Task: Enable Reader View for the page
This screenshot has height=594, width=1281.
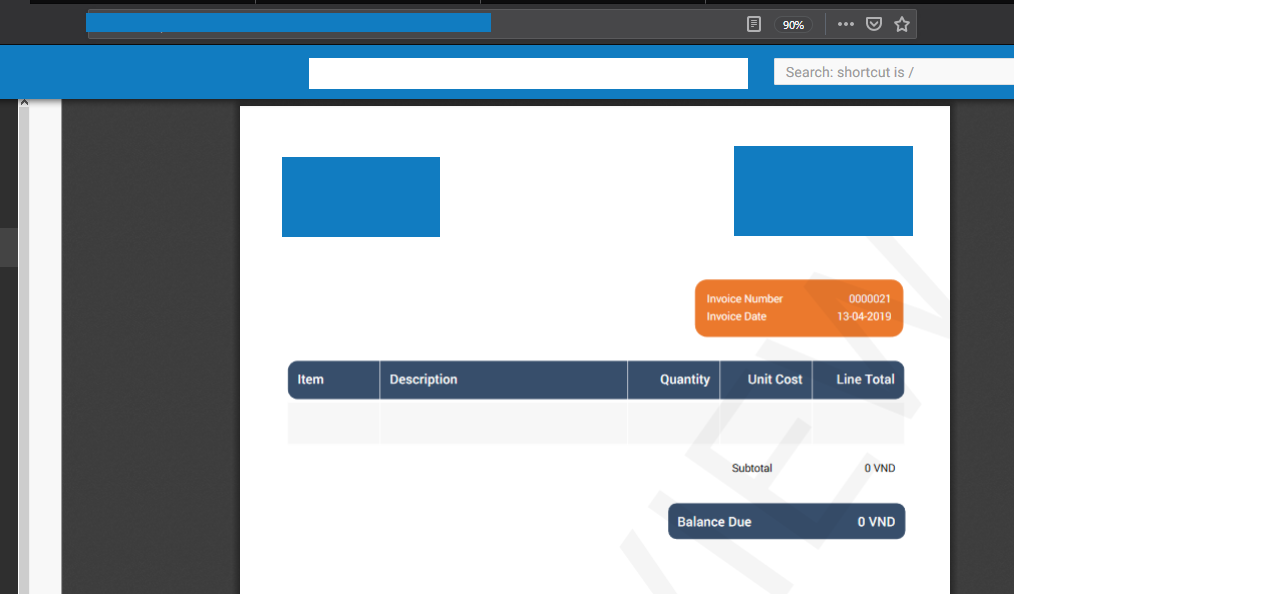Action: coord(753,23)
